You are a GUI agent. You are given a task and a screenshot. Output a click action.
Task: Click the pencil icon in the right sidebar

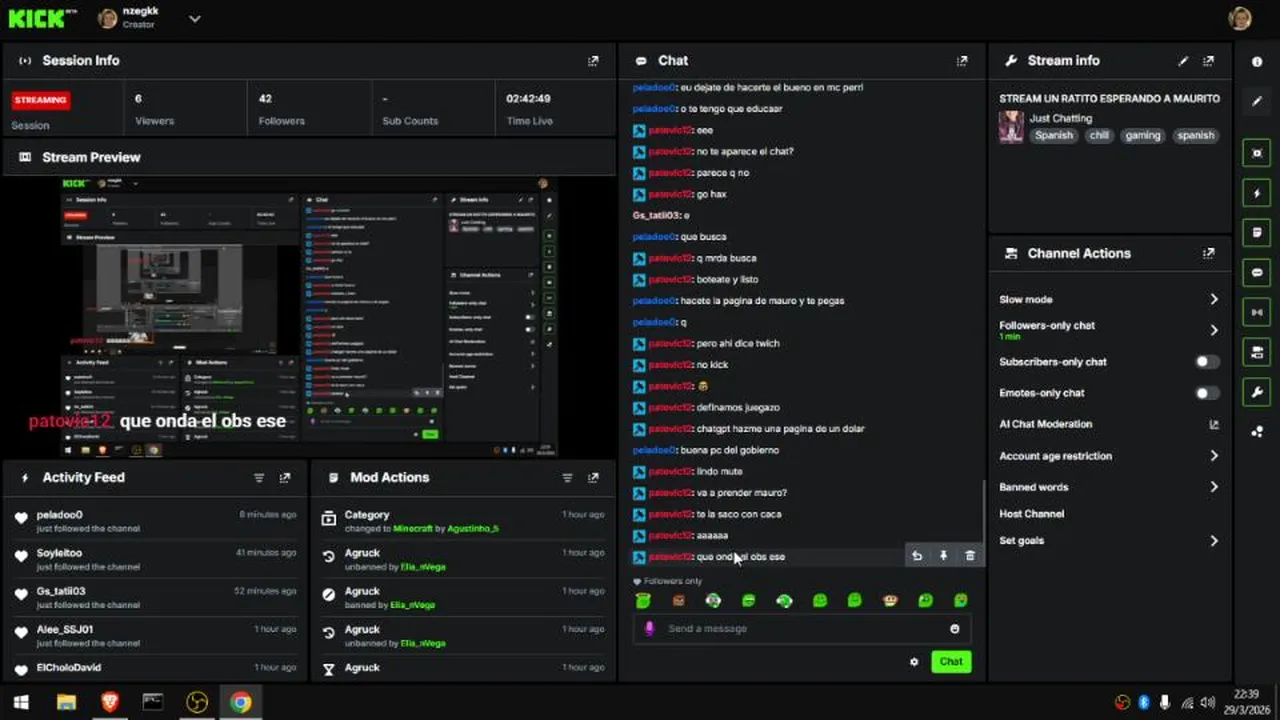(1257, 101)
